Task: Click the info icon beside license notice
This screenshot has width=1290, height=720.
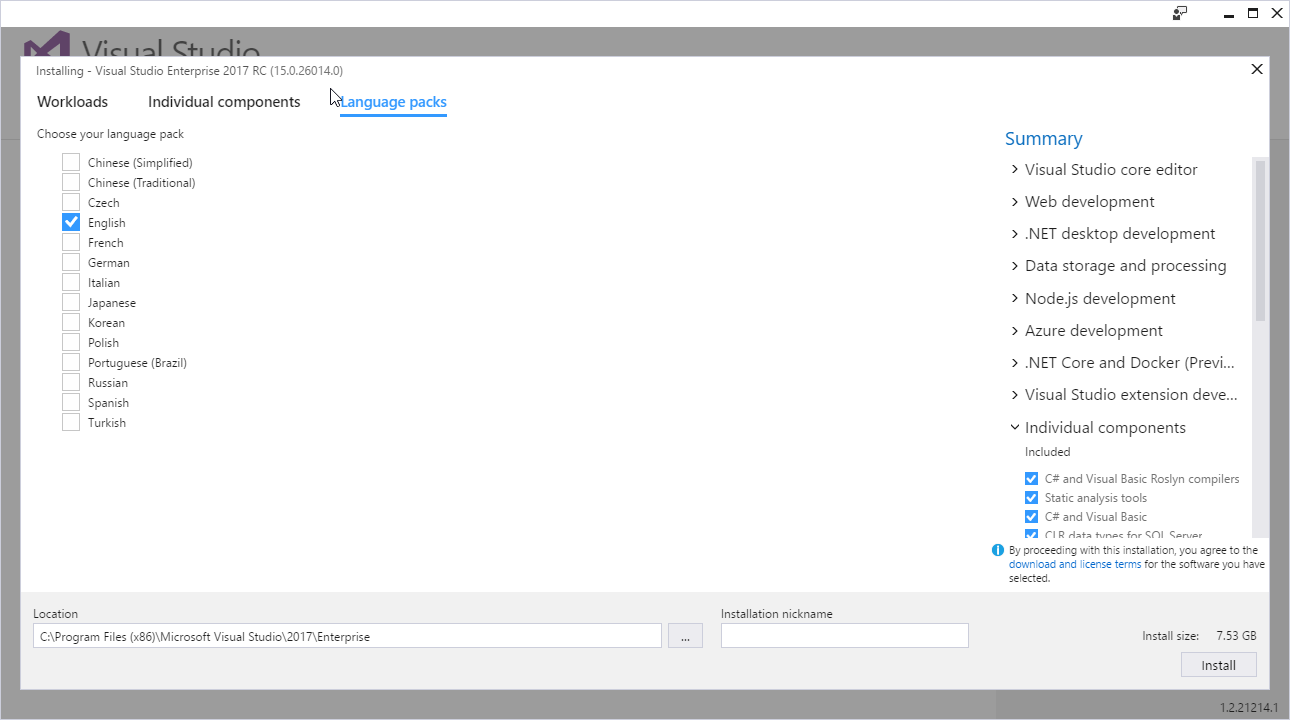Action: pyautogui.click(x=997, y=550)
